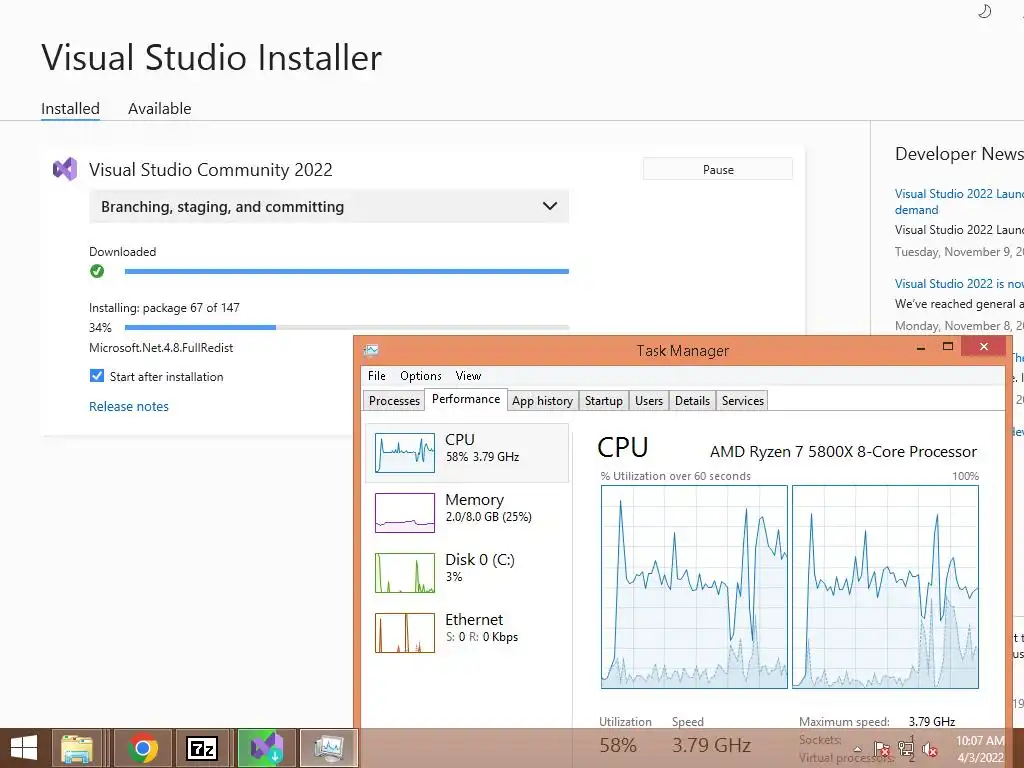The width and height of the screenshot is (1024, 768).
Task: Maximize the Task Manager window
Action: [x=948, y=347]
